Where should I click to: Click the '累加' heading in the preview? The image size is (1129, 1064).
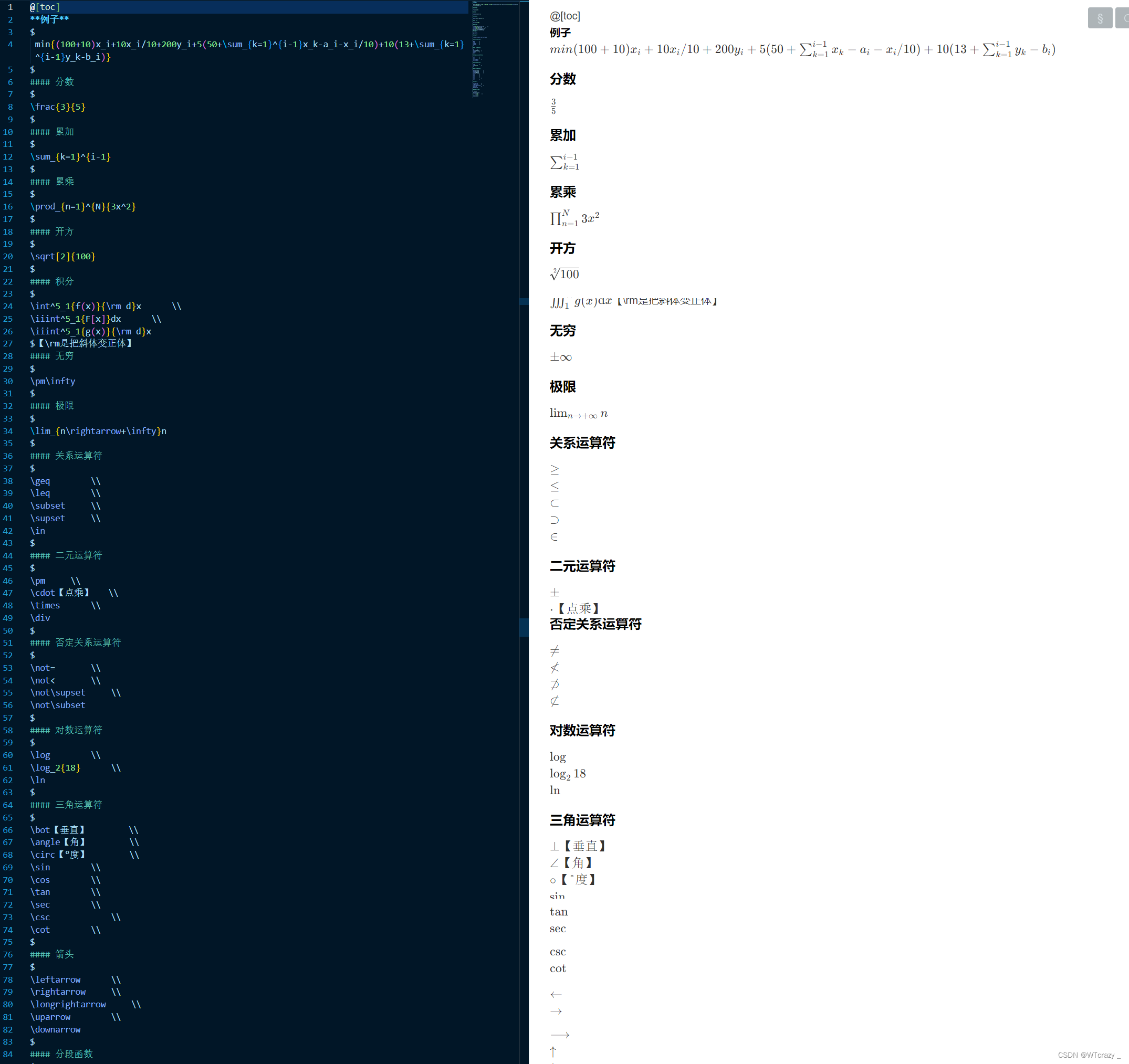pos(563,135)
